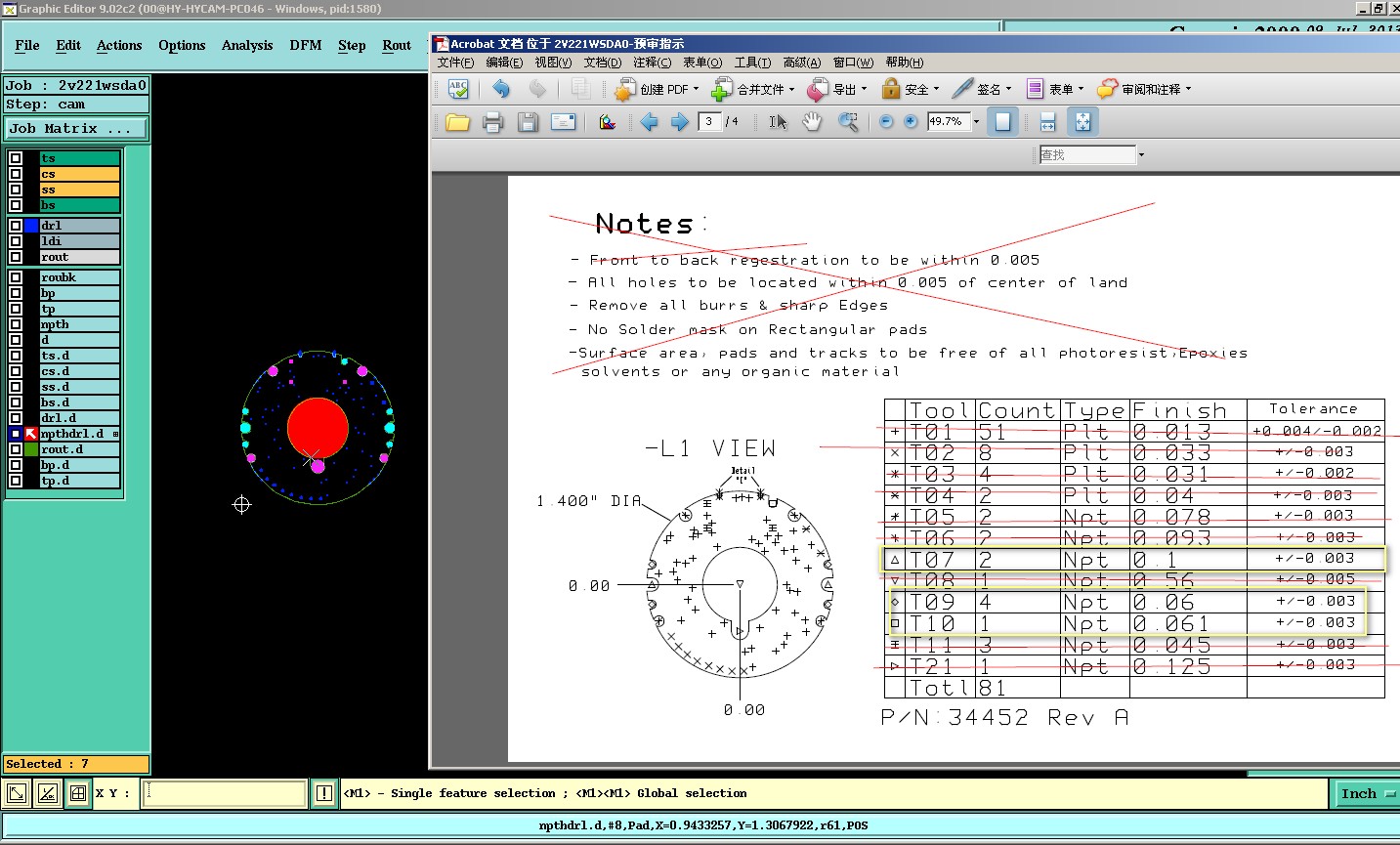
Task: Click the undo arrow in Acrobat toolbar
Action: point(501,89)
